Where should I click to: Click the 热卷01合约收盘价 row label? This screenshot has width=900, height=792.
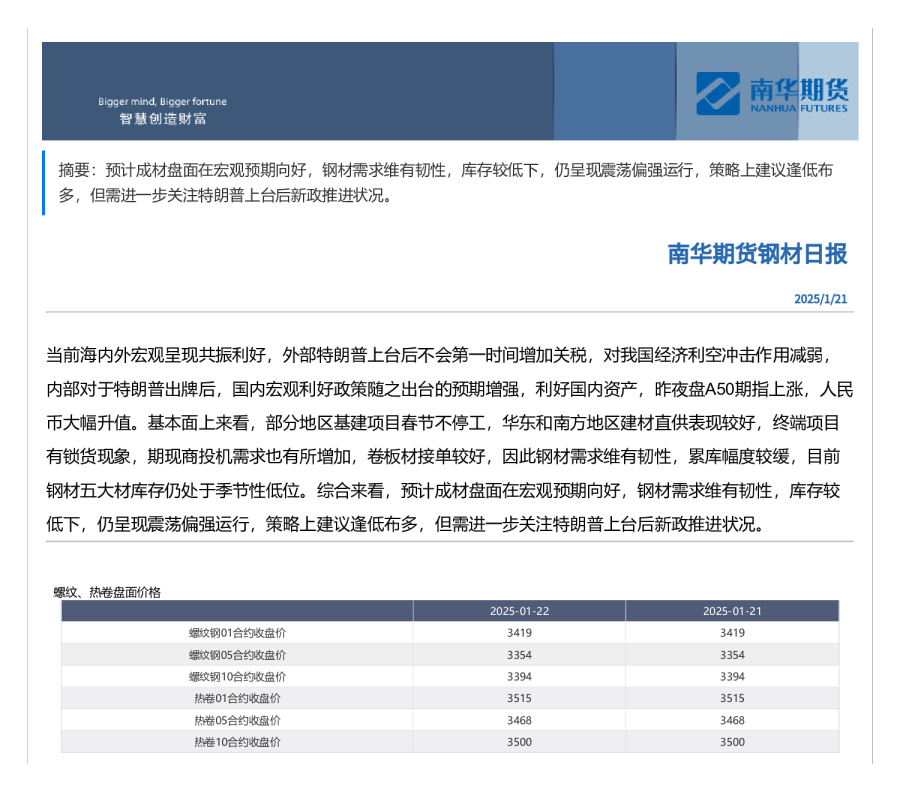coord(237,698)
